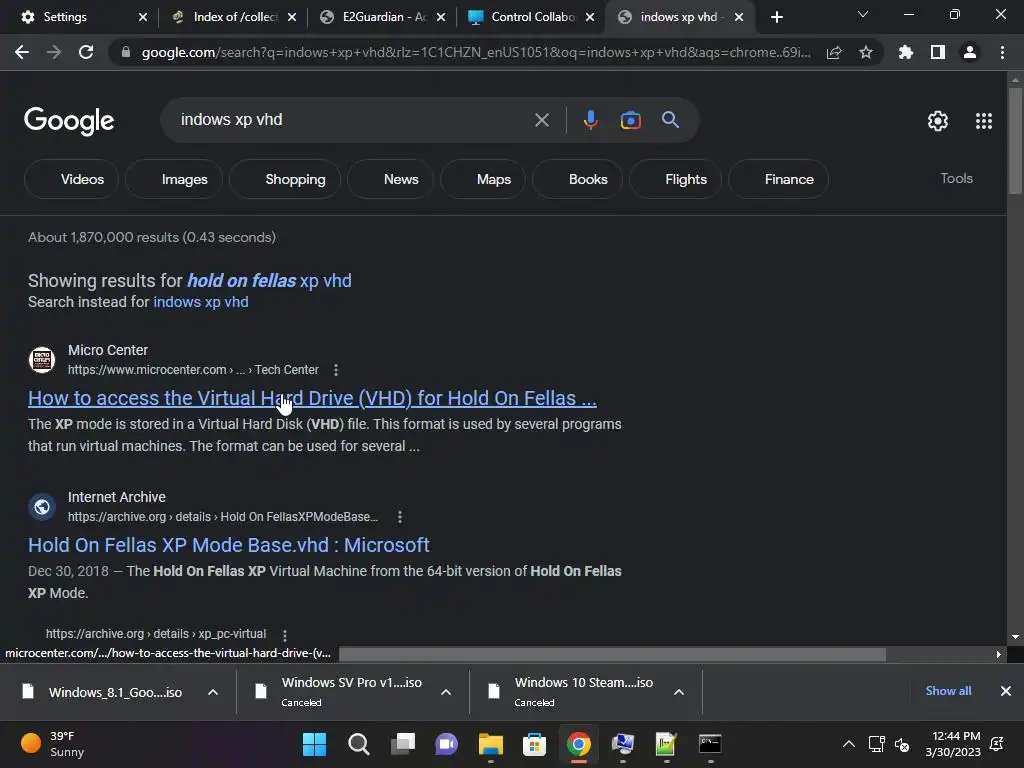Click the horizontal scrollbar thumb
Viewport: 1024px width, 768px height.
612,654
